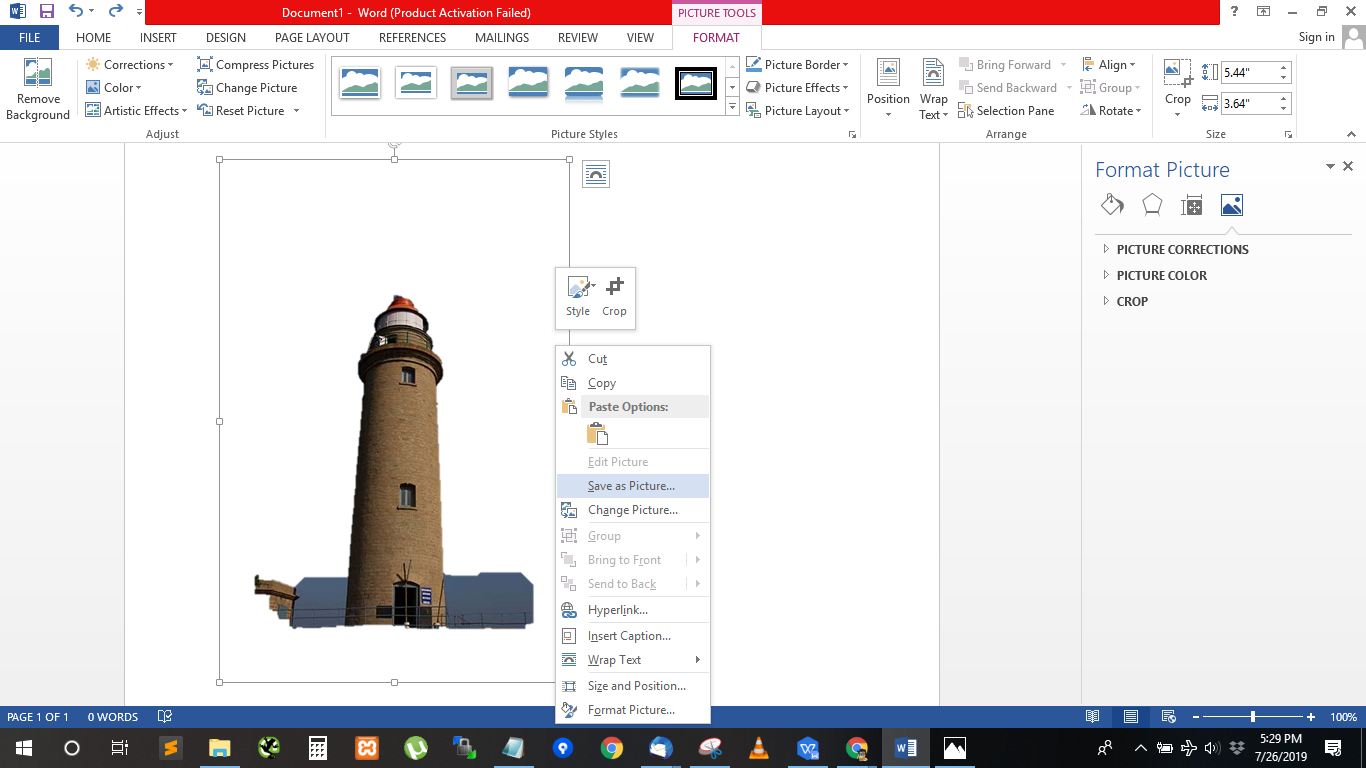This screenshot has width=1366, height=768.
Task: Open the Picture Styles dialog launcher
Action: (x=853, y=134)
